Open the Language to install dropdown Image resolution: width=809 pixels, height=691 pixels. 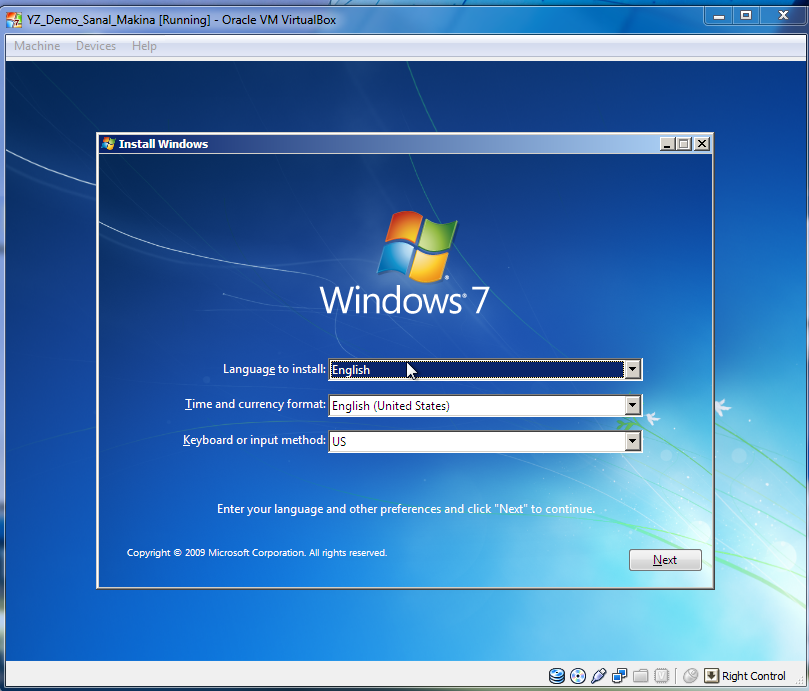click(633, 369)
